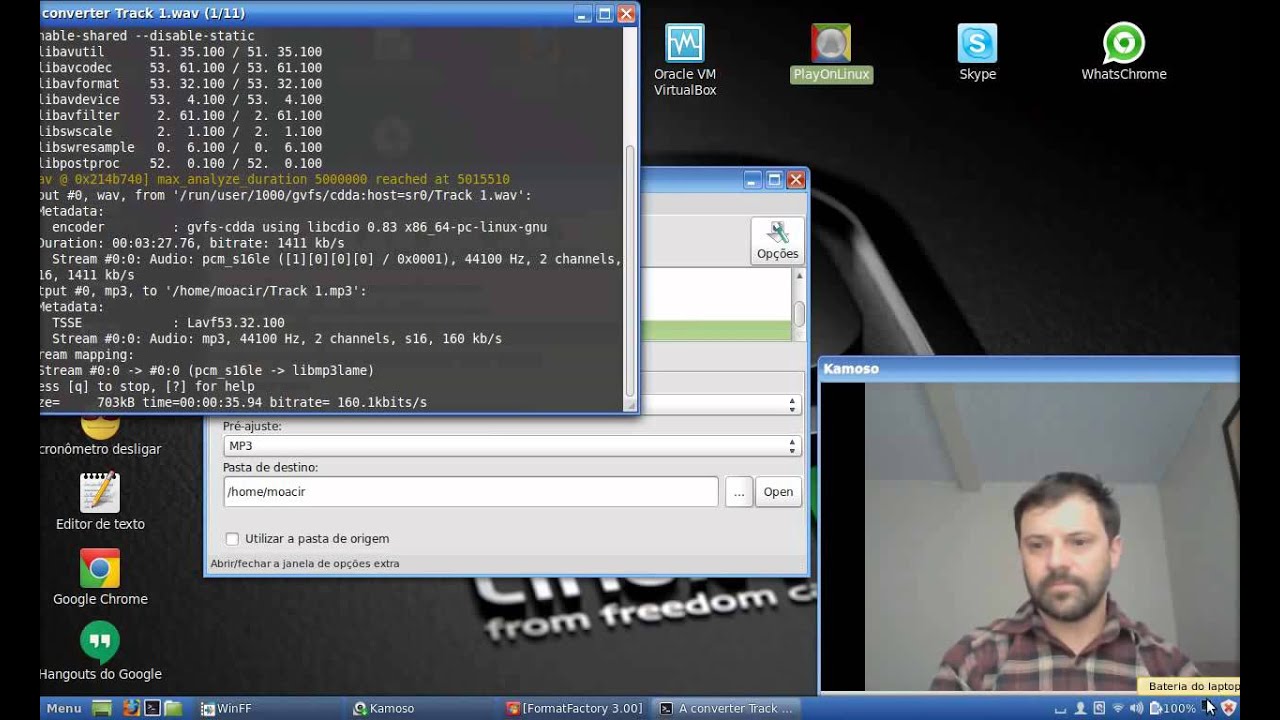
Task: Click the notification bracket tray icon
Action: [x=1060, y=710]
